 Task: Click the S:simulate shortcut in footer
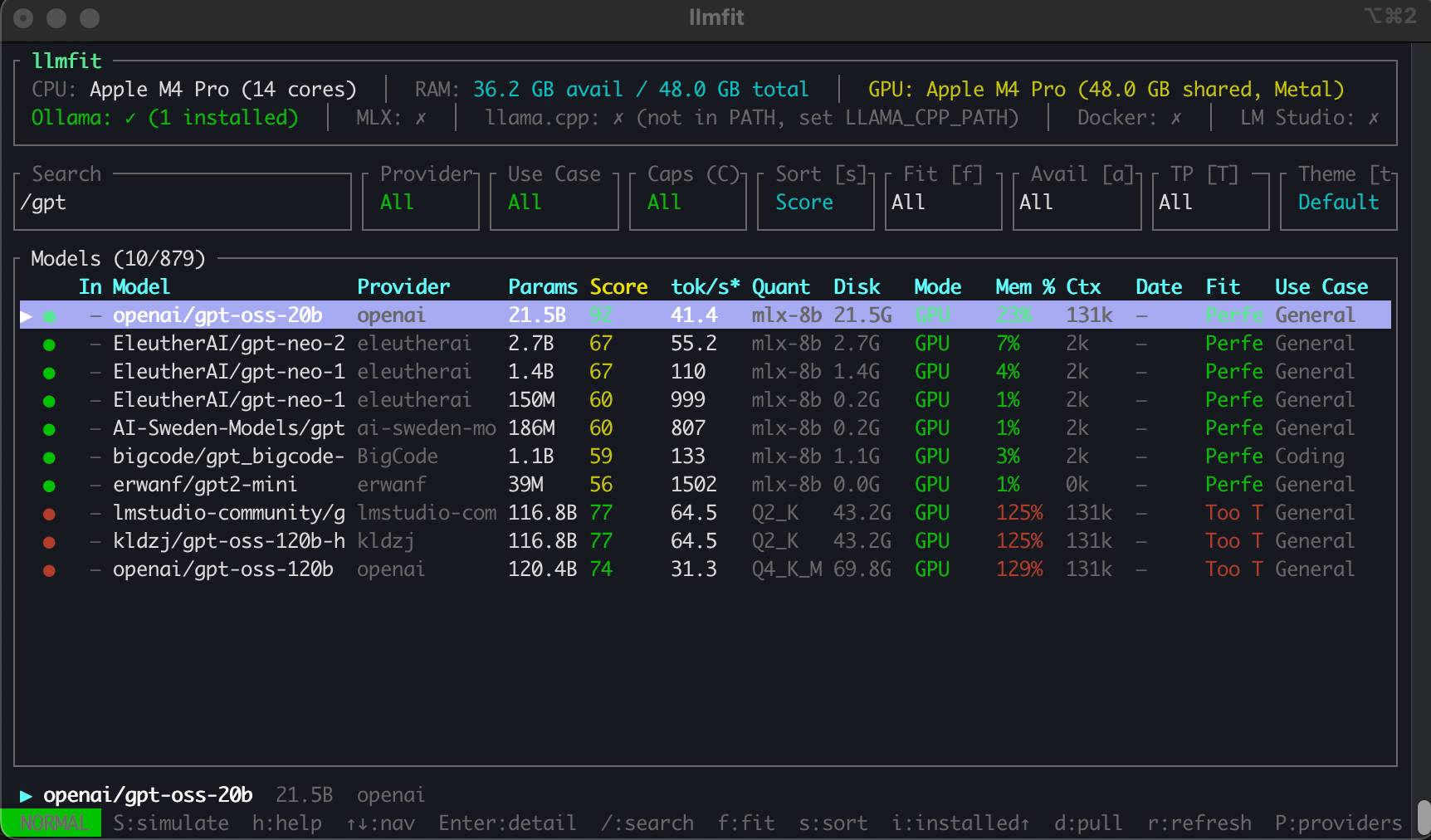coord(171,823)
